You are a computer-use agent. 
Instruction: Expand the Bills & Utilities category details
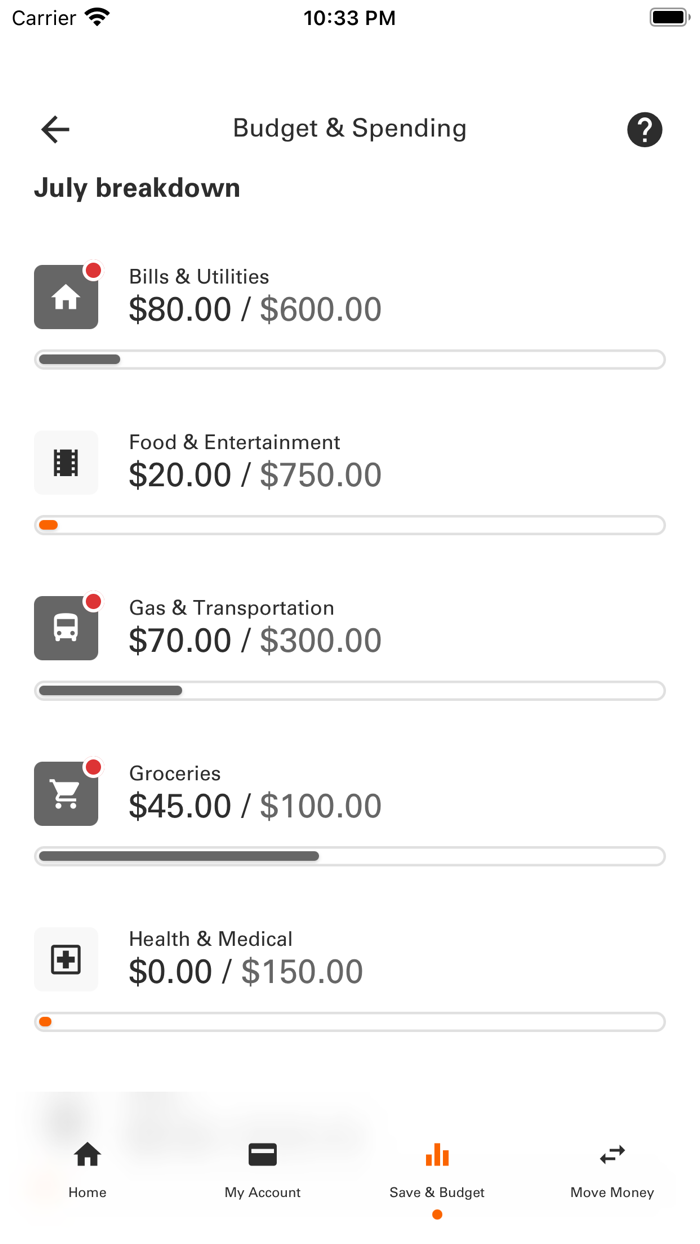pyautogui.click(x=254, y=295)
